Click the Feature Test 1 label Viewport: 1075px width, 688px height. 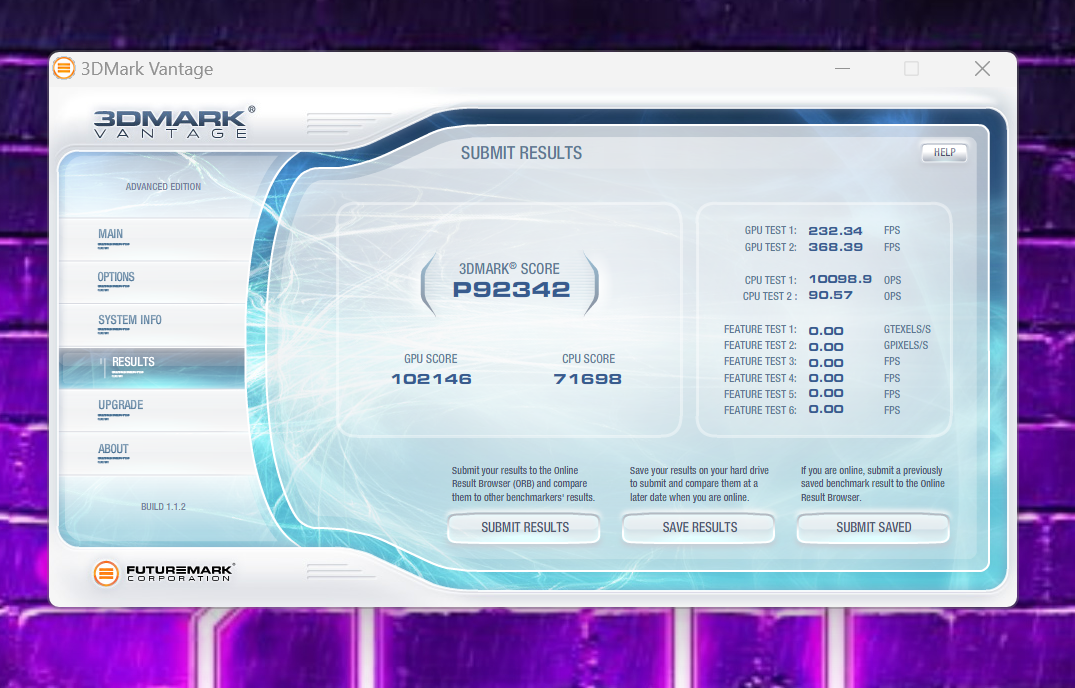coord(760,330)
